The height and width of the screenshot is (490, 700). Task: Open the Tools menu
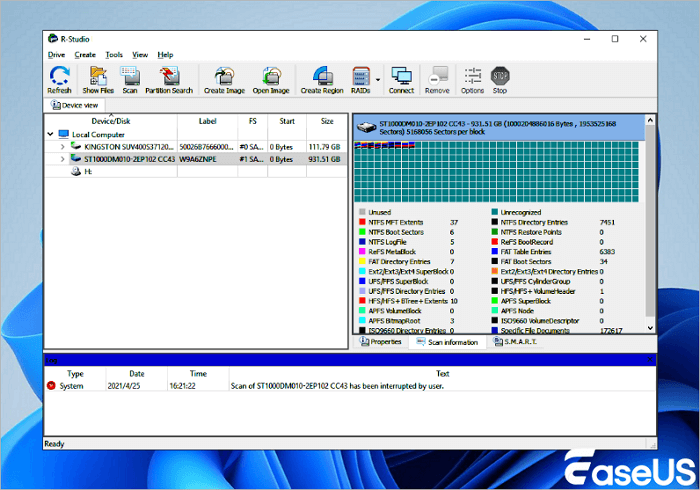[x=114, y=54]
